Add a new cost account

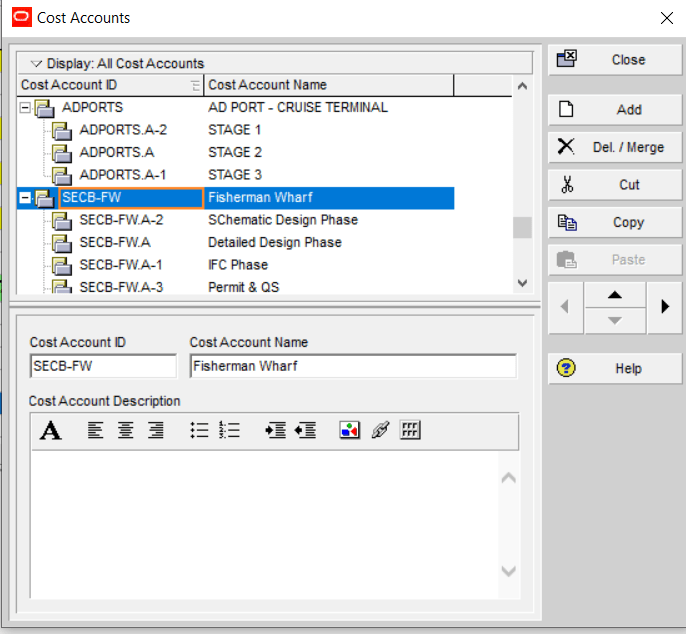615,110
